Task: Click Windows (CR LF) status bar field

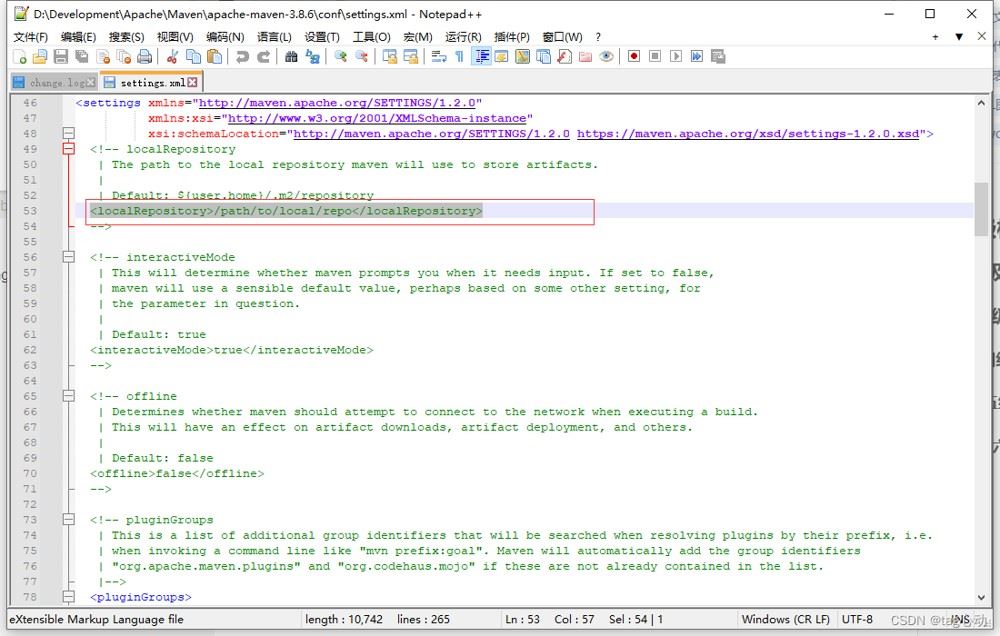Action: [x=786, y=619]
